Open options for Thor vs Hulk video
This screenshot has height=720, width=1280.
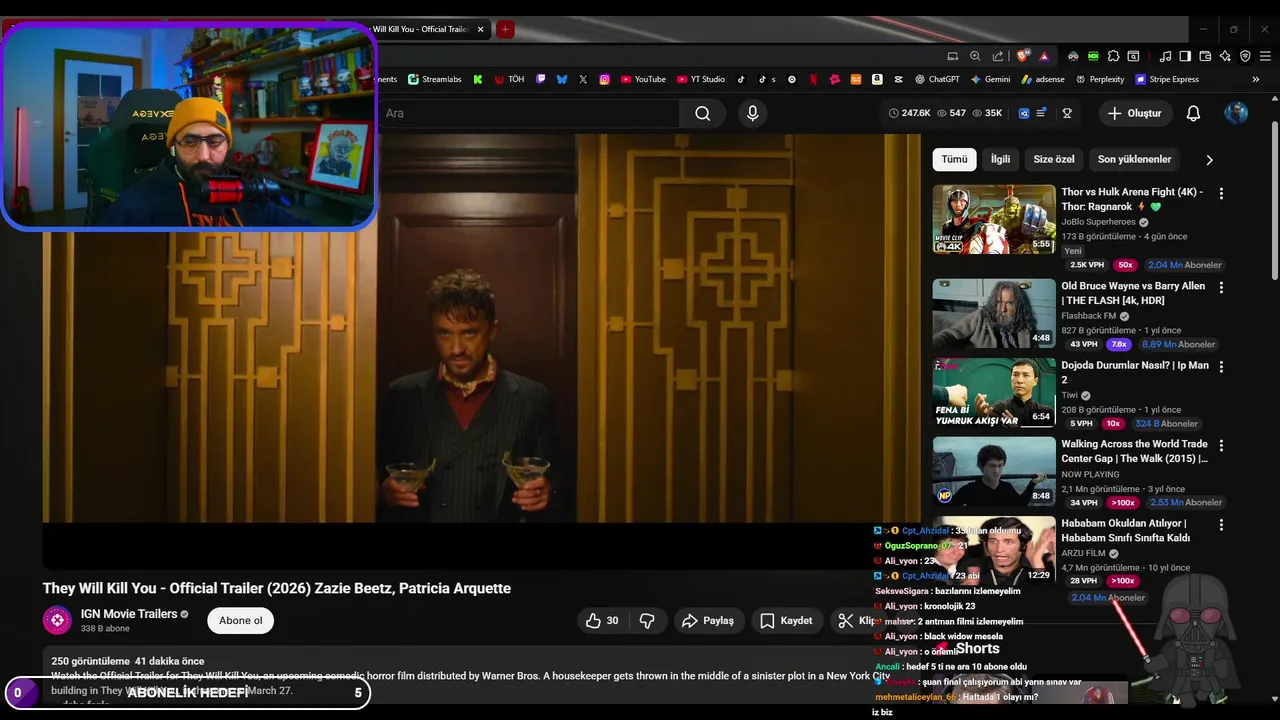click(1220, 193)
